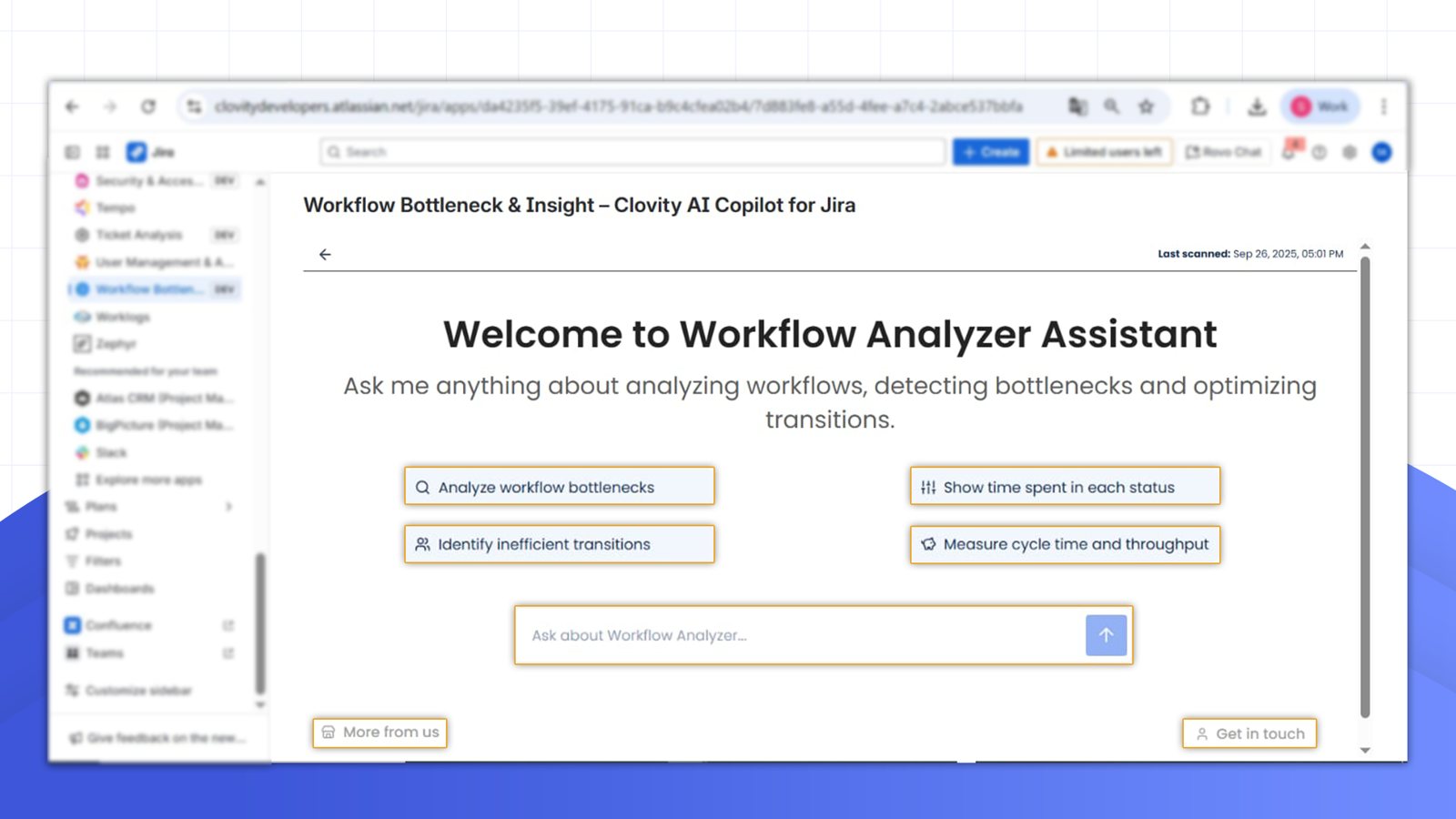Viewport: 1456px width, 819px height.
Task: Open Confluence external link icon in sidebar
Action: tap(228, 625)
